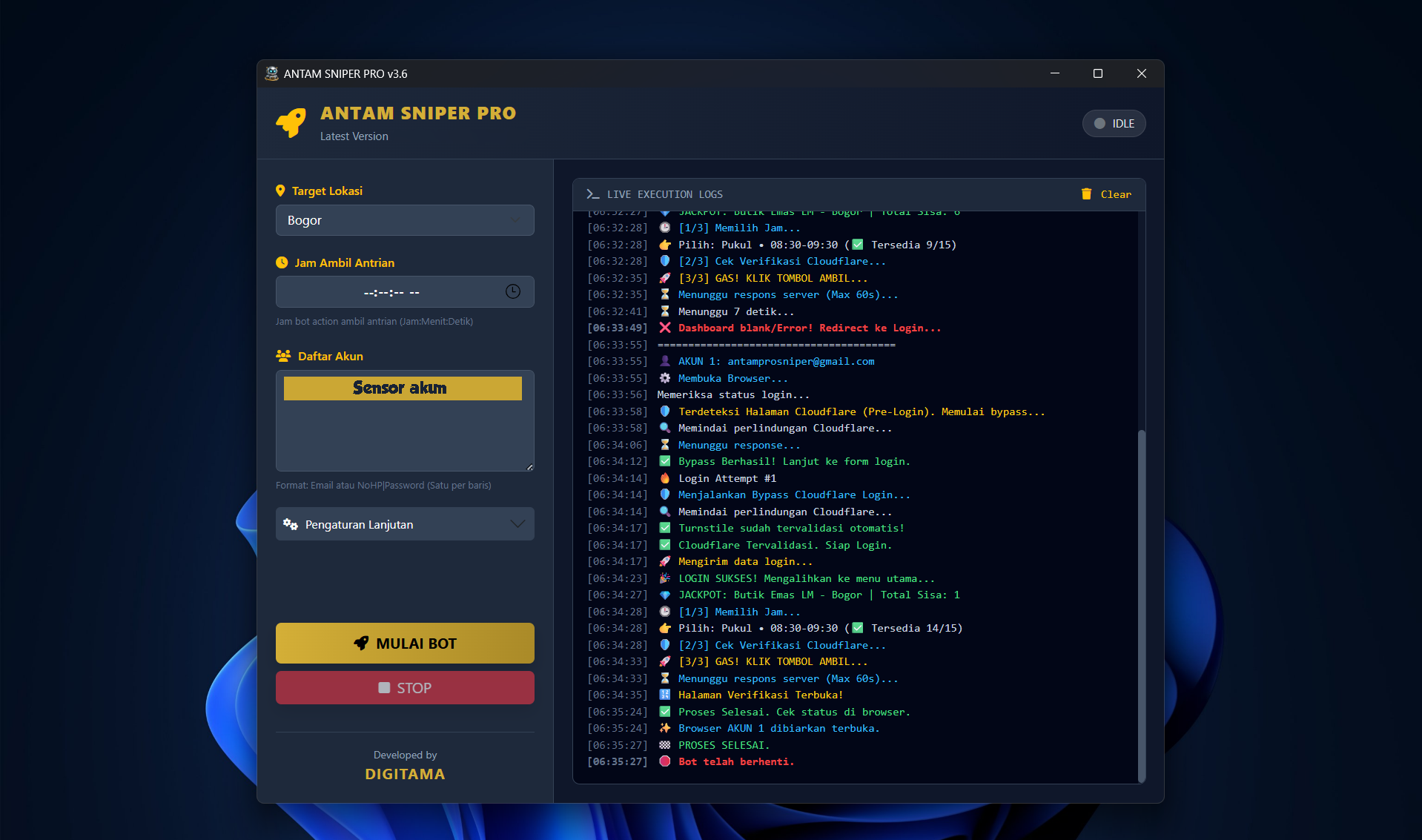Click the clock icon in time field
The image size is (1422, 840).
coord(512,291)
